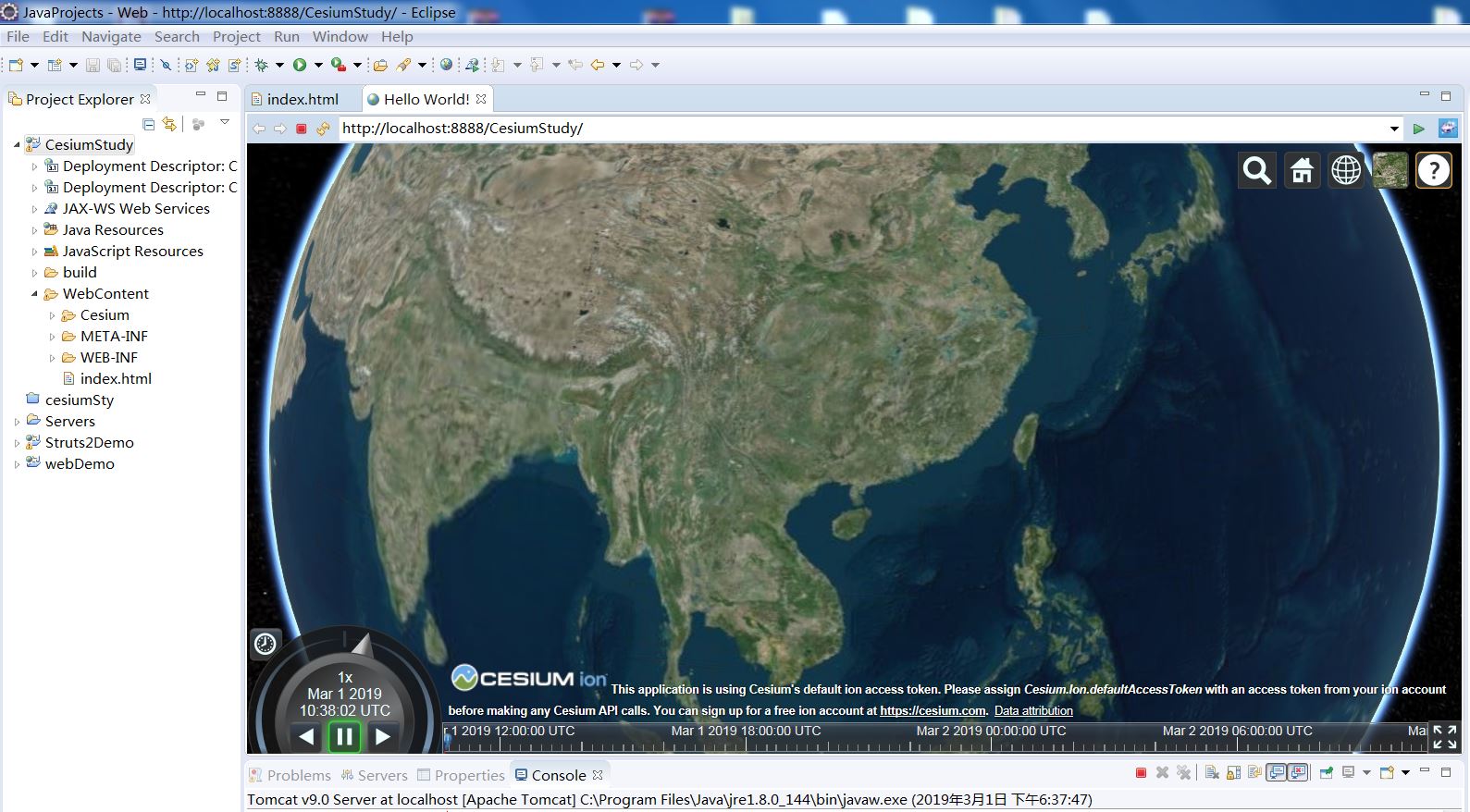Image resolution: width=1470 pixels, height=812 pixels.
Task: Click the Debug bug icon in toolbar
Action: 262,65
